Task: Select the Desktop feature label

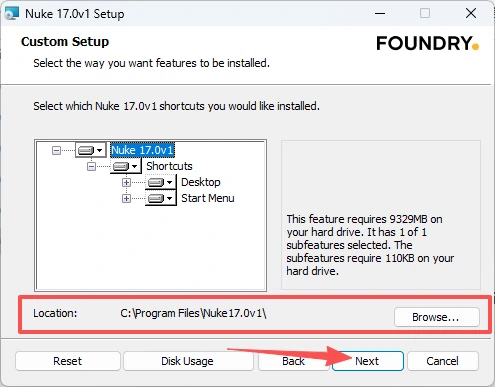Action: [201, 182]
